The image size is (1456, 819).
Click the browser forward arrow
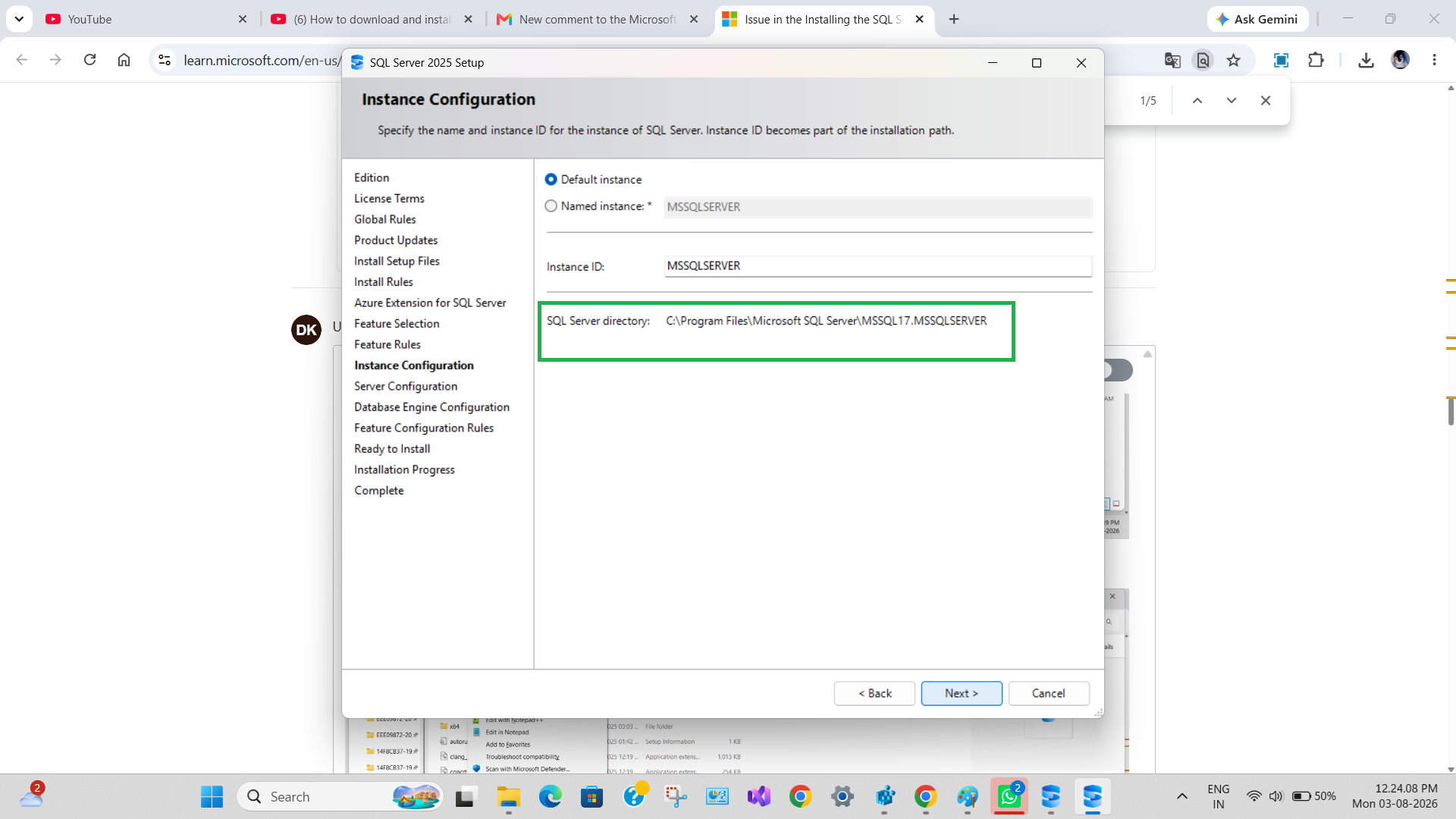point(55,60)
